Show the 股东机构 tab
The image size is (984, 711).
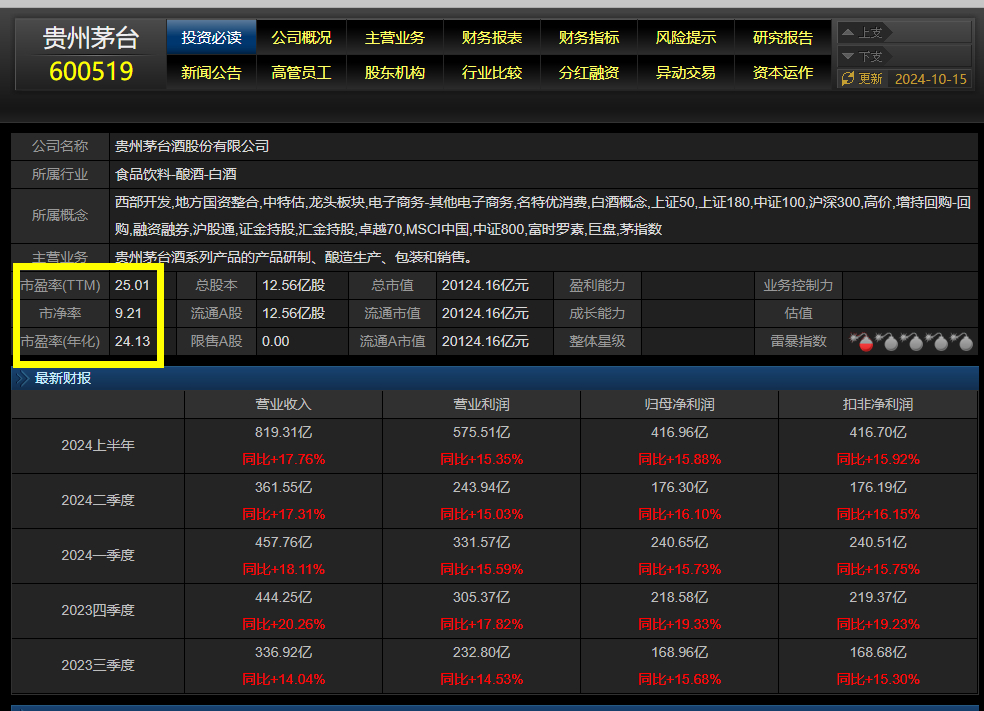point(395,73)
